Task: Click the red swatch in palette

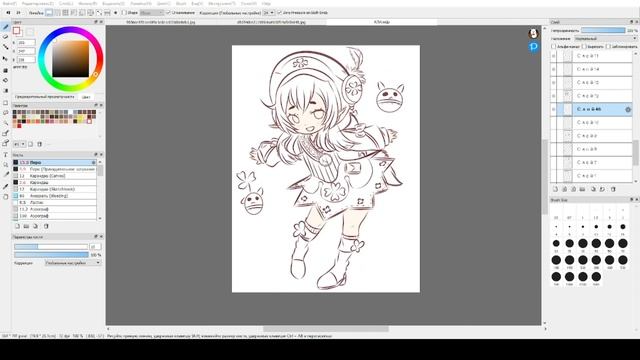Action: pos(19,126)
